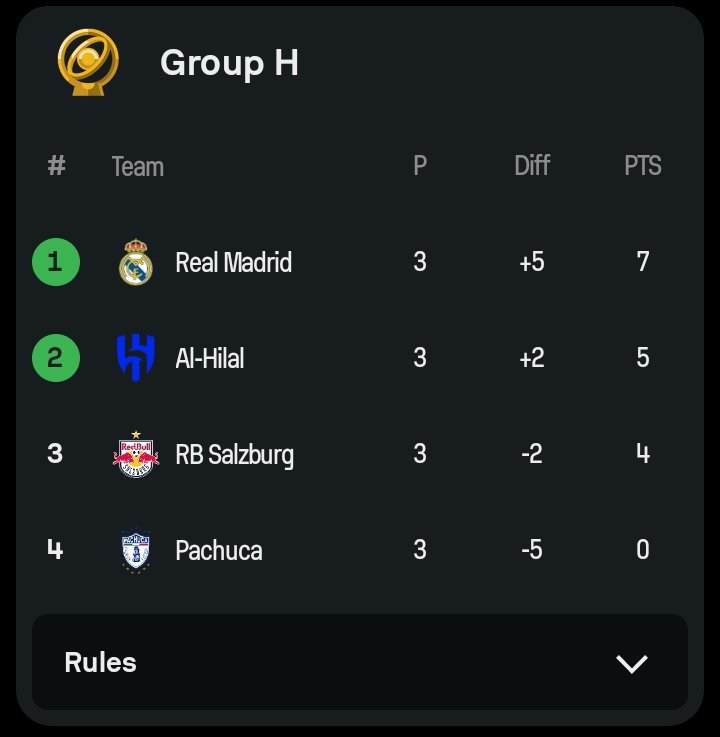Click the P column header
720x737 pixels.
click(x=420, y=165)
